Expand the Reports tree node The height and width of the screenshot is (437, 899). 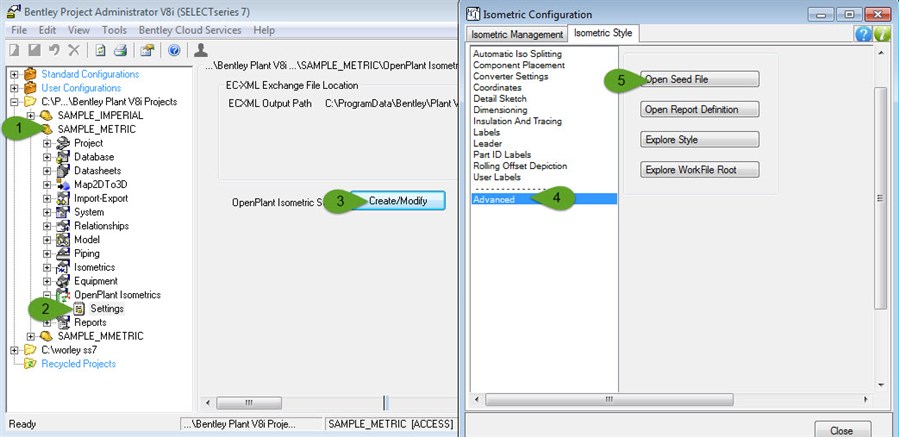click(x=47, y=323)
